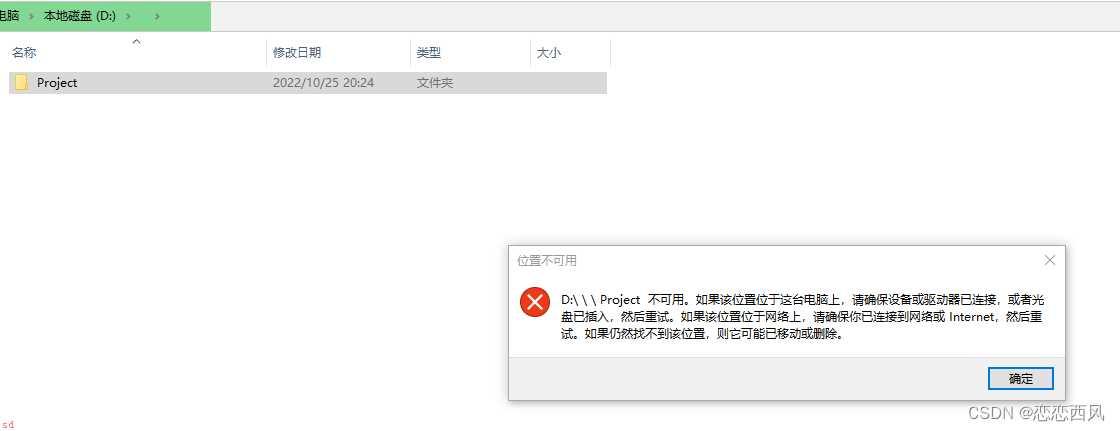The width and height of the screenshot is (1120, 431).
Task: Sort by 大小 column header
Action: click(x=549, y=53)
